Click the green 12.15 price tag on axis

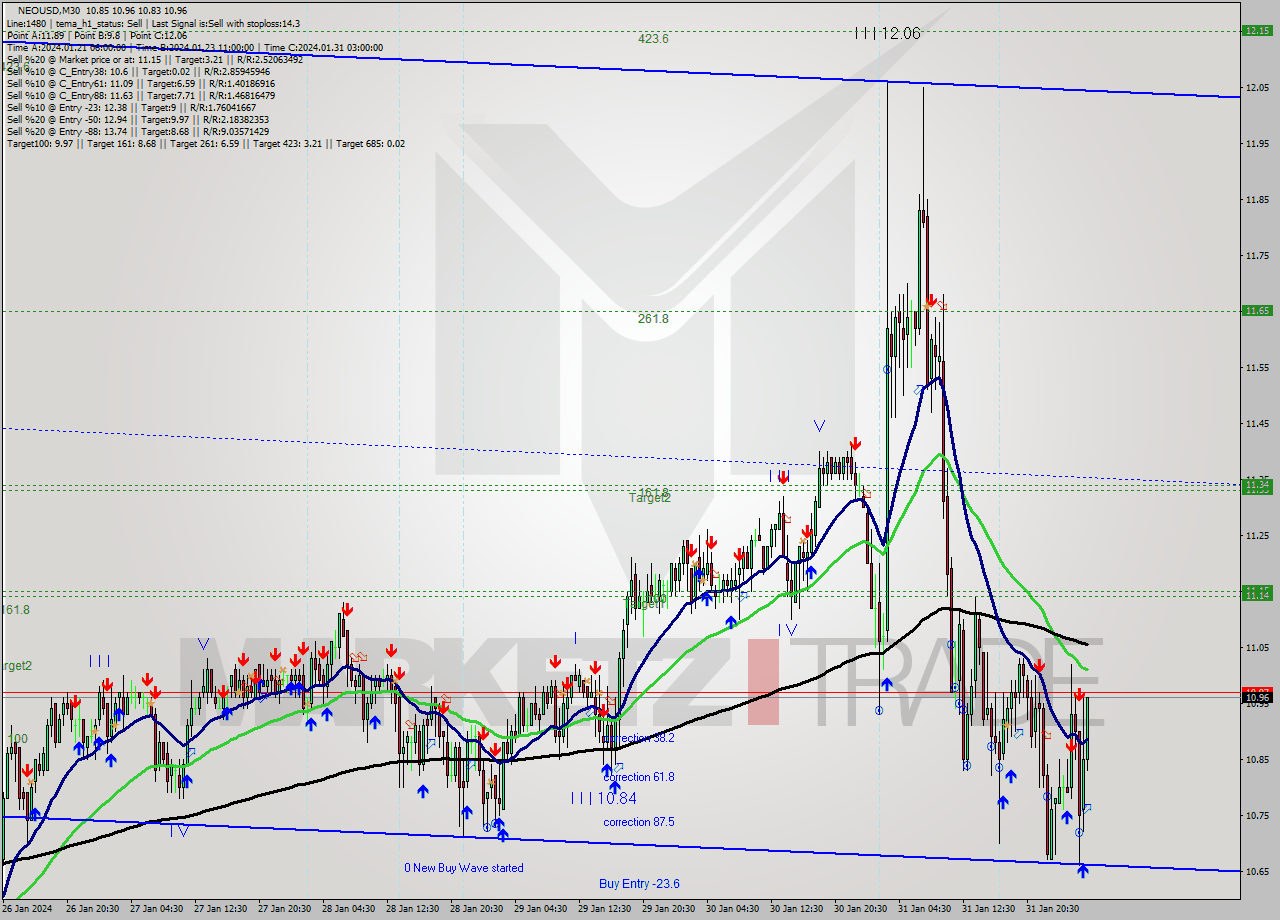tap(1256, 30)
